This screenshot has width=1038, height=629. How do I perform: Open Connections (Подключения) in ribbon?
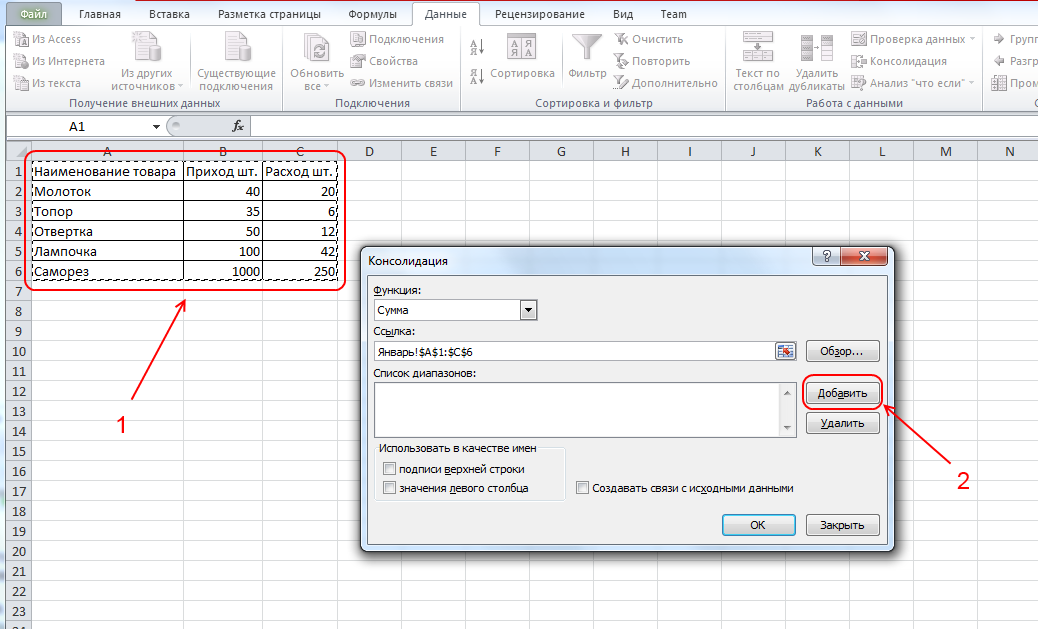[x=397, y=40]
